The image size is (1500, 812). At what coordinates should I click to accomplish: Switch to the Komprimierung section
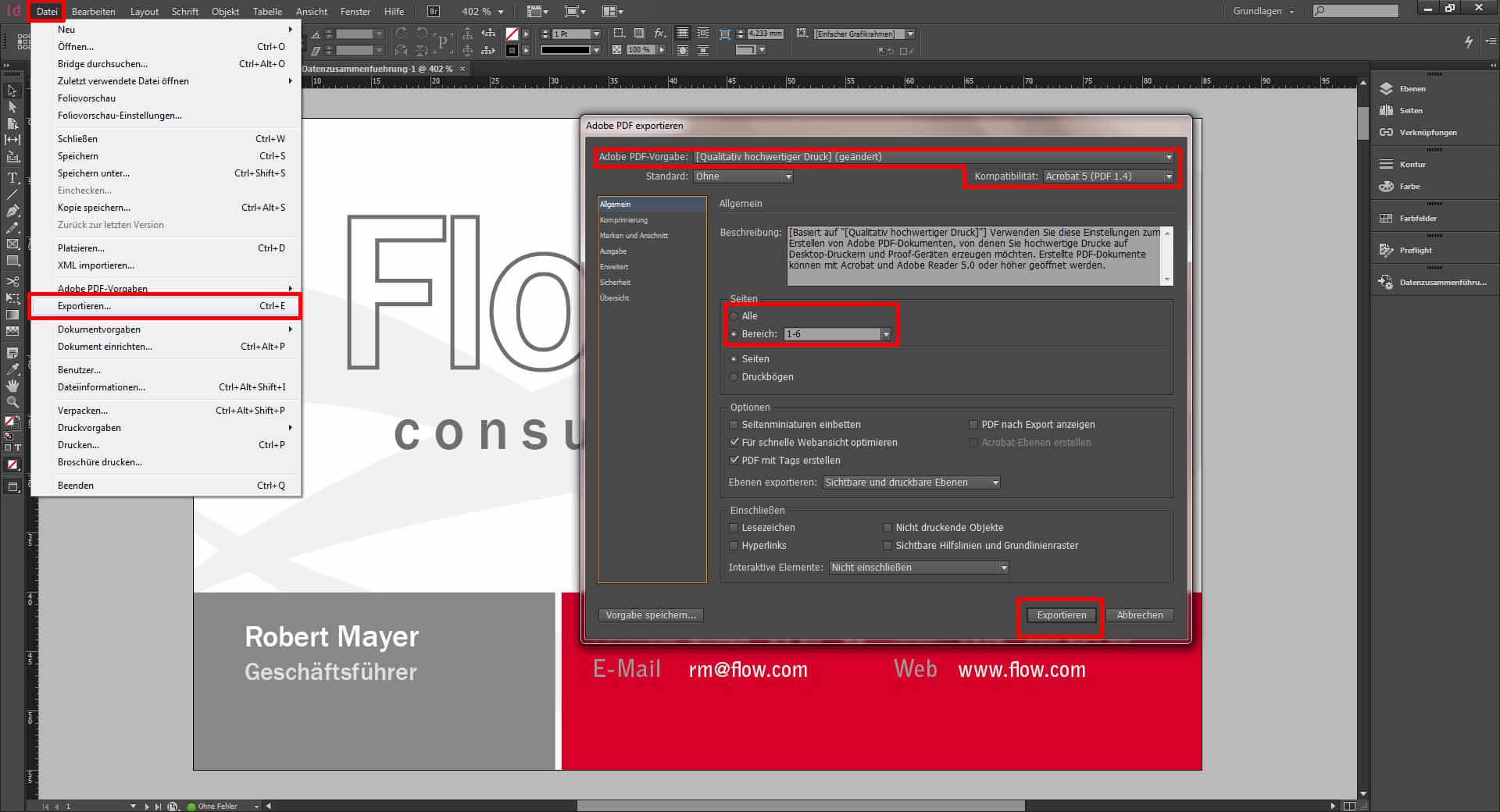coord(623,219)
